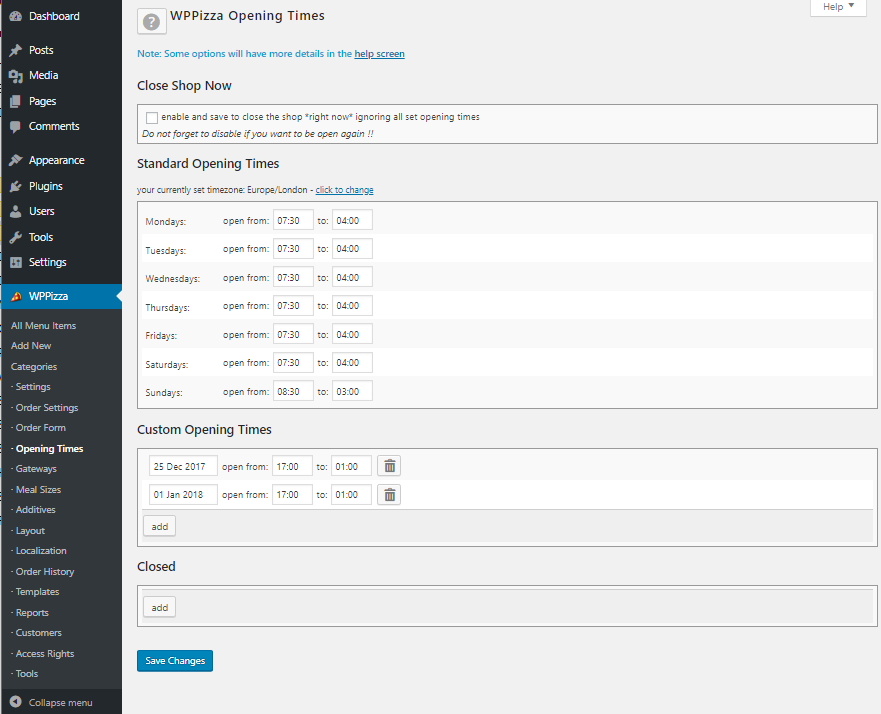Click trash icon for 01 Jan 2018
Screen dimensions: 881x714
[390, 495]
